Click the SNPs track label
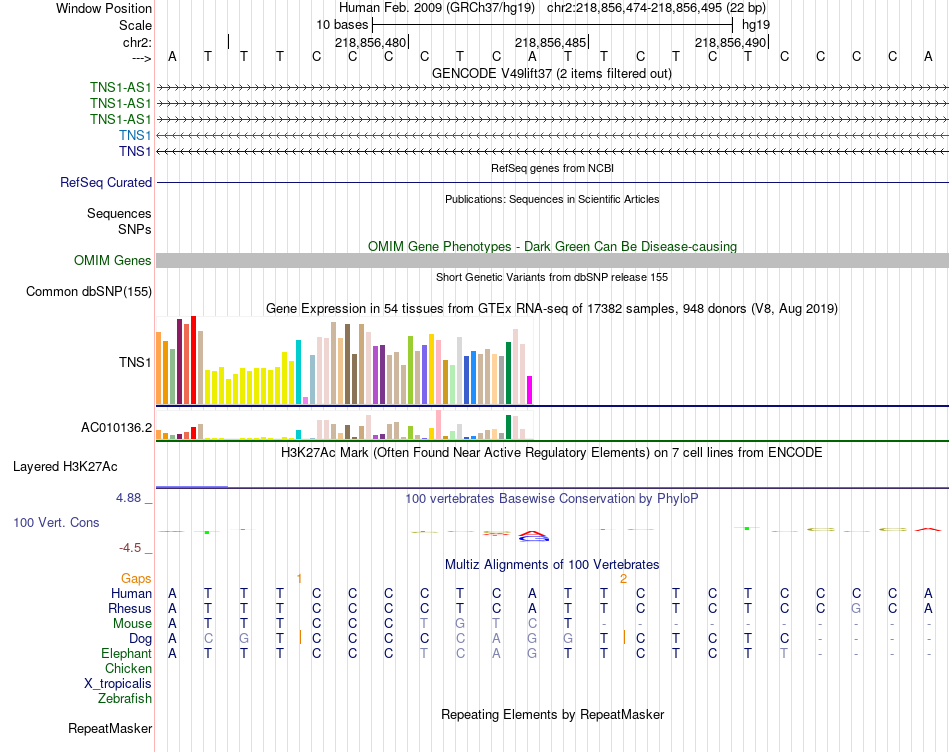 pyautogui.click(x=135, y=229)
